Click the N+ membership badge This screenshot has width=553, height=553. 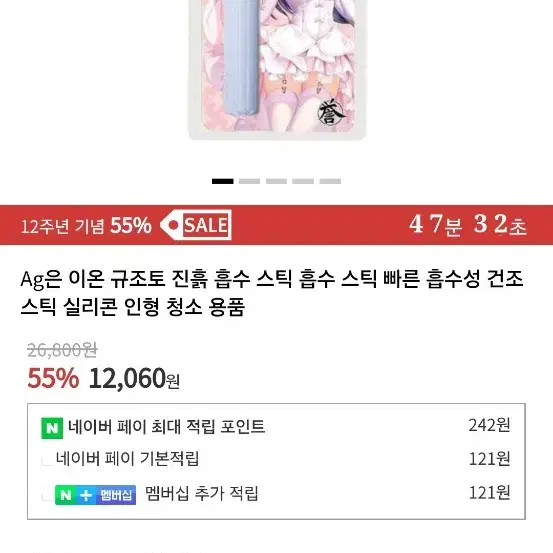pos(96,495)
